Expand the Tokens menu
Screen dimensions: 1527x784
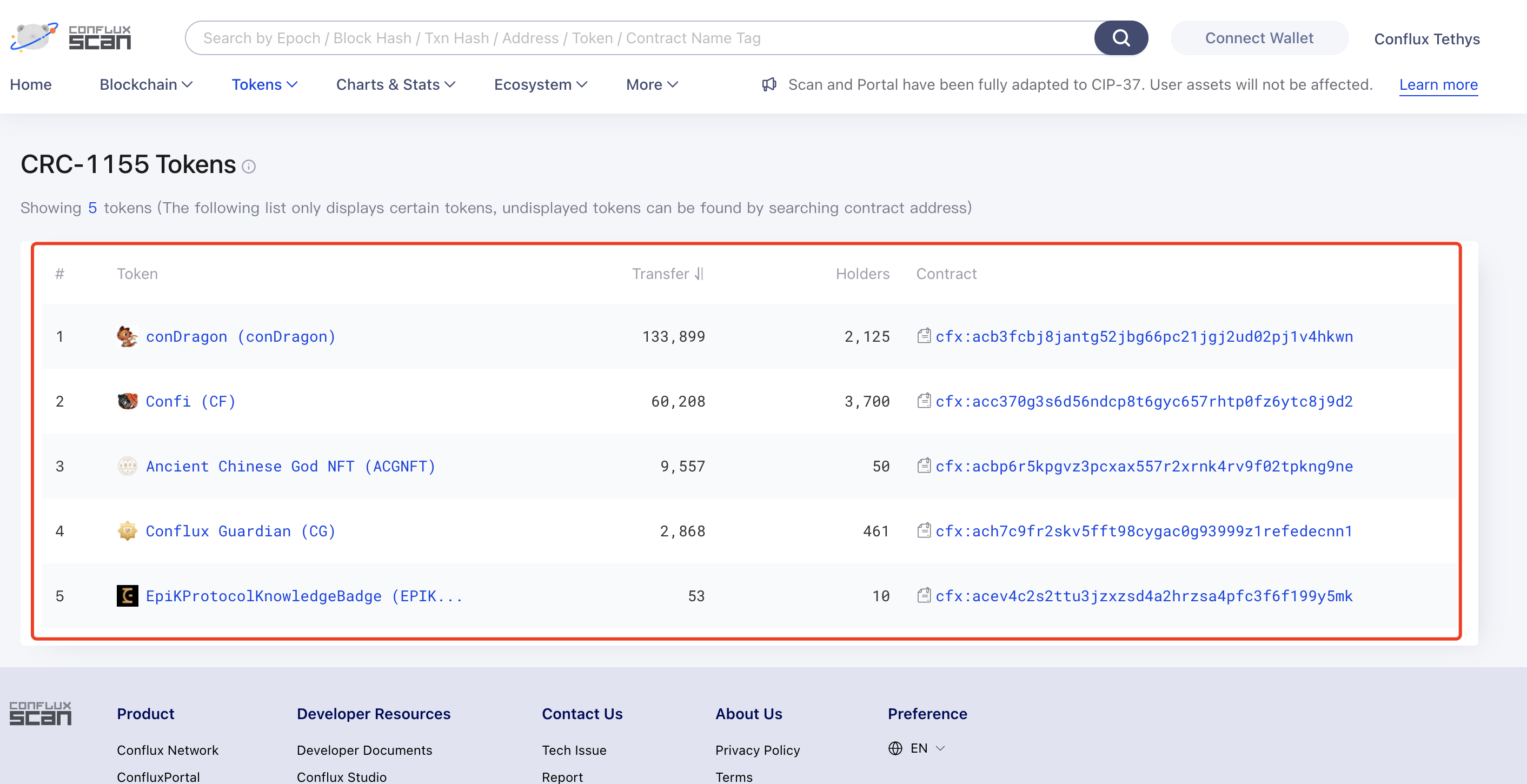click(264, 85)
